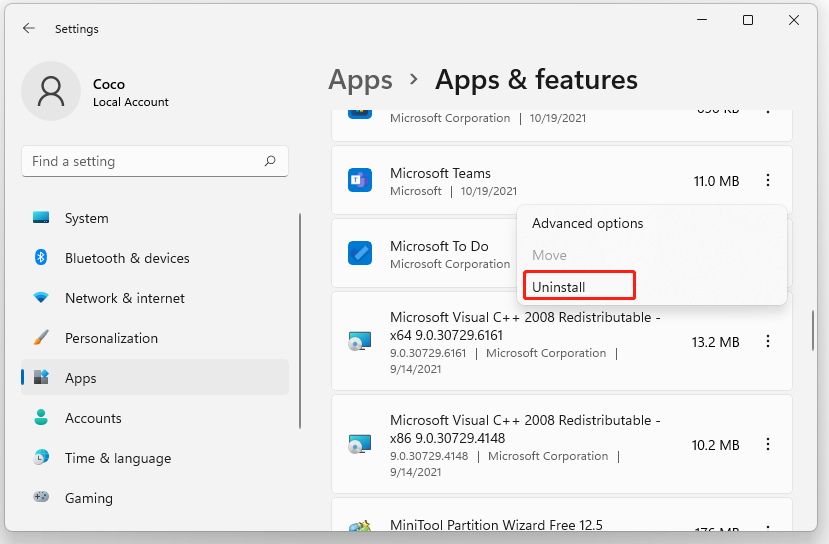Click the back arrow in Settings
Image resolution: width=829 pixels, height=544 pixels.
click(x=28, y=29)
